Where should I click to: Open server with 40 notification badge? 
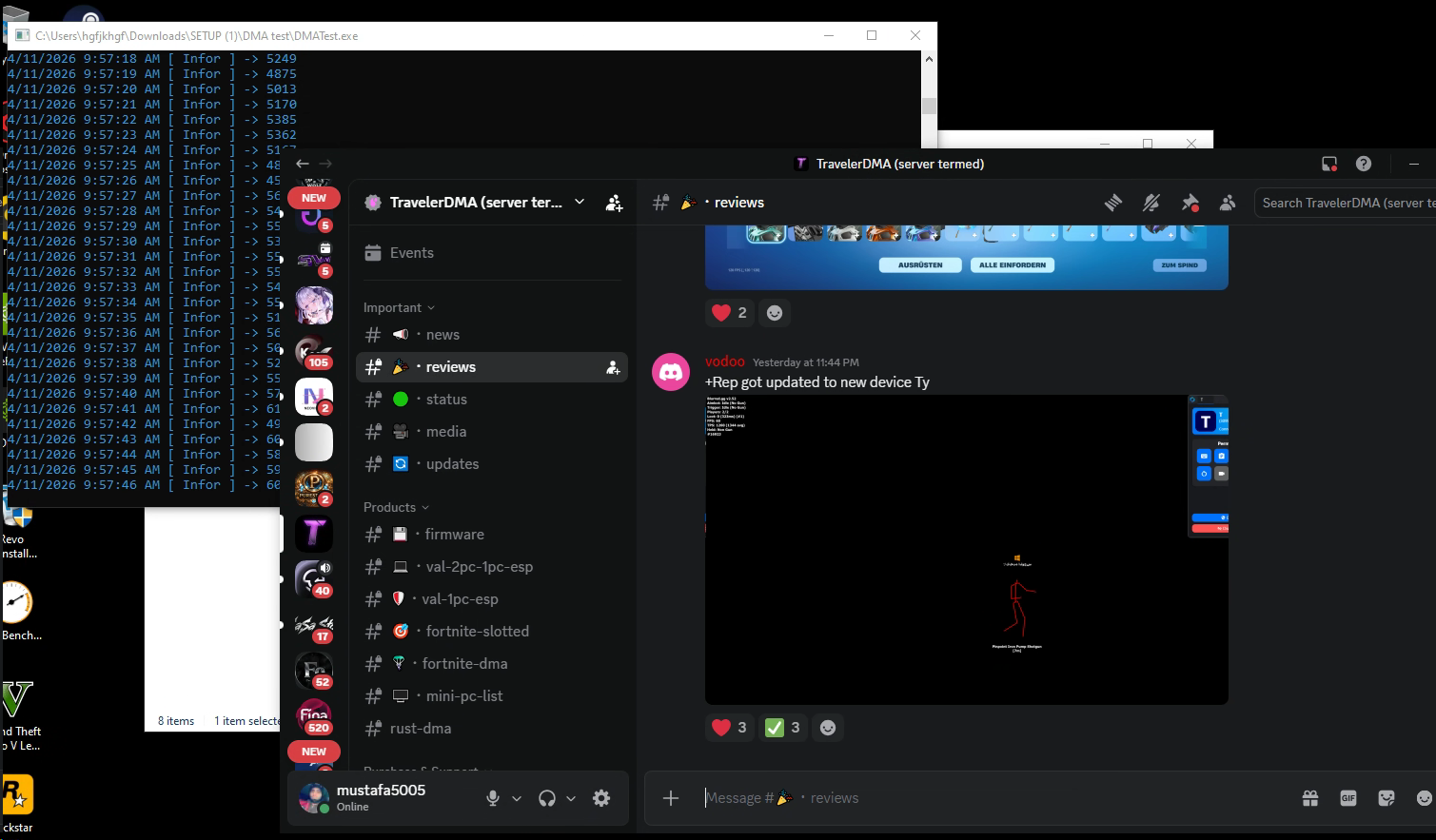314,579
